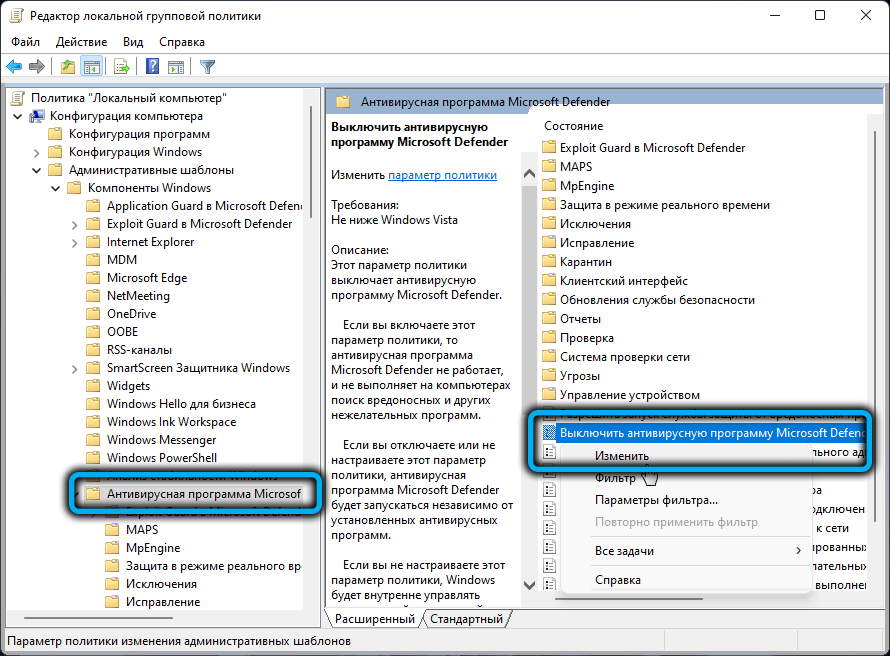Open the Вид menu
The image size is (890, 656).
coord(133,42)
